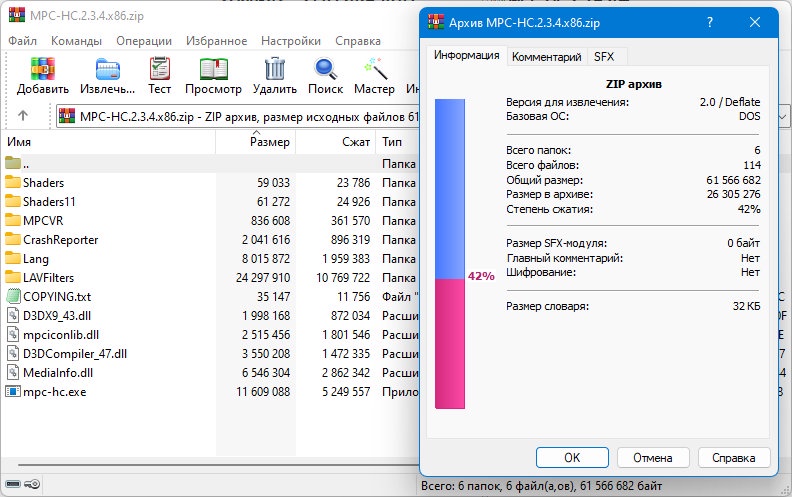Viewport: 792px width, 497px height.
Task: Select the CrashReporter folder name
Action: point(61,239)
